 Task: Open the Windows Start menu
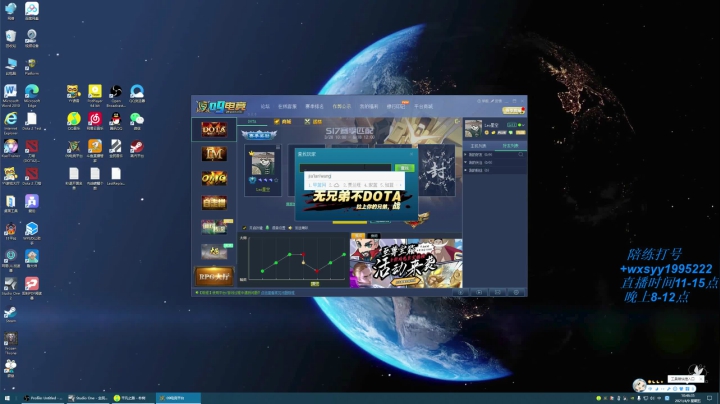tap(7, 398)
